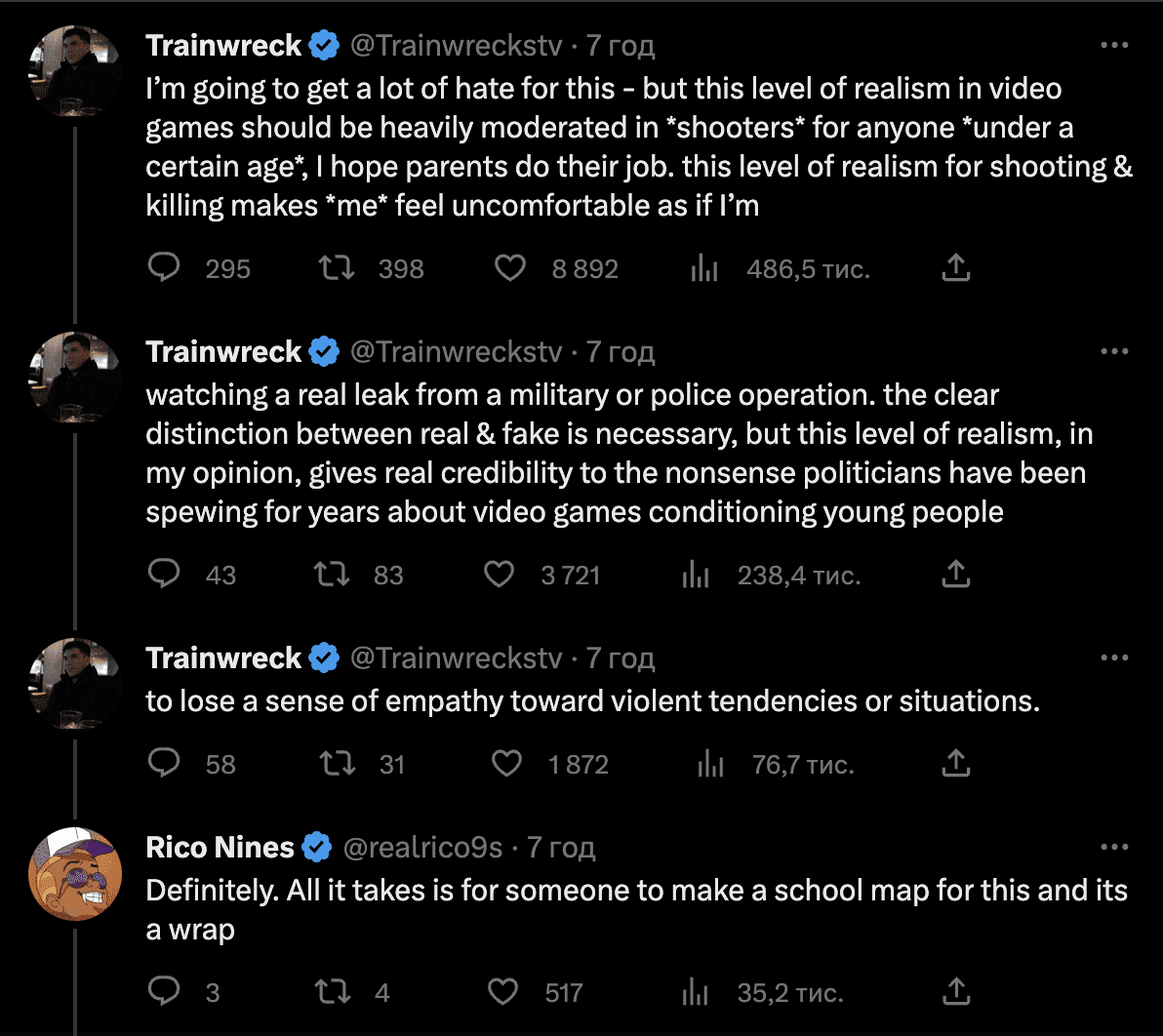Like the tweet with 8 892 likes

tap(509, 267)
